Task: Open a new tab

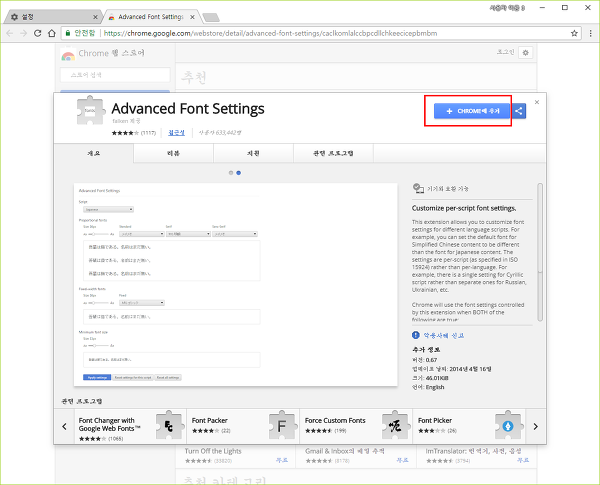Action: point(211,17)
